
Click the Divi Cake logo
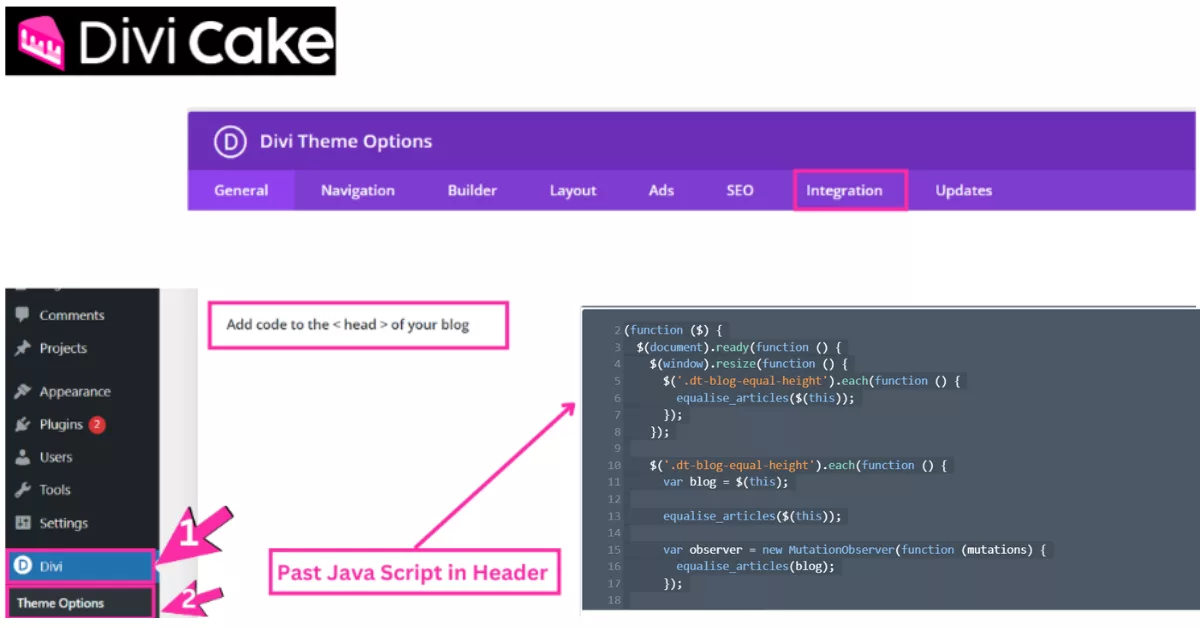coord(170,41)
